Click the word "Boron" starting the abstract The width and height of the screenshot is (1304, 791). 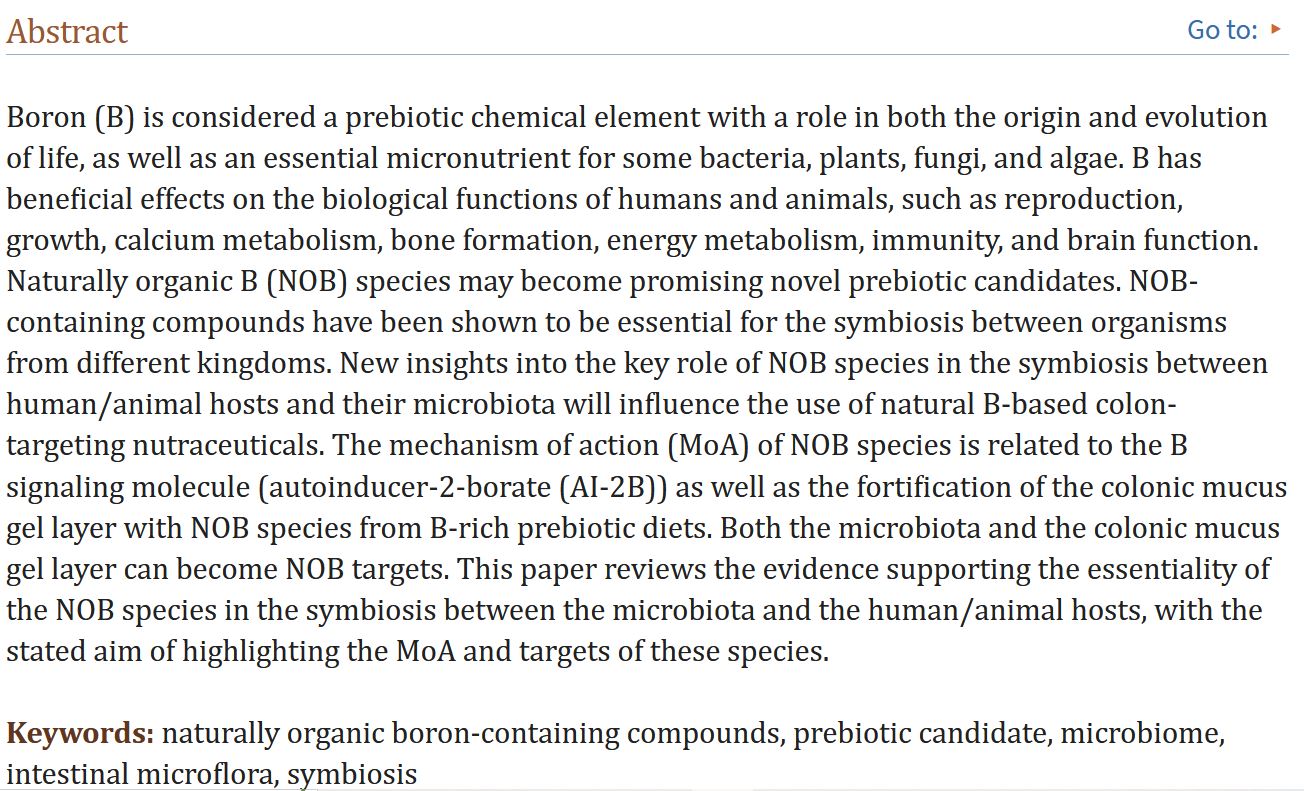pyautogui.click(x=47, y=118)
